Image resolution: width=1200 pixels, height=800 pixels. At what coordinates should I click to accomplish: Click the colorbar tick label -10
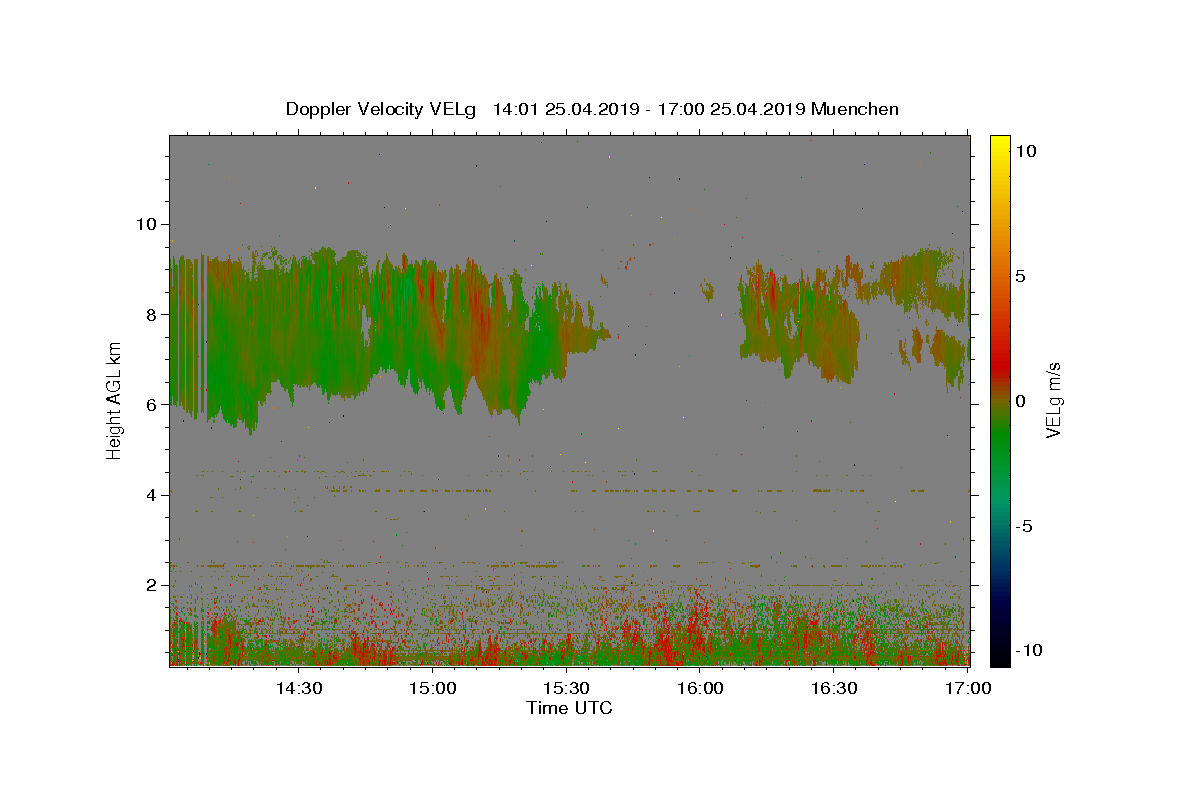point(1028,650)
